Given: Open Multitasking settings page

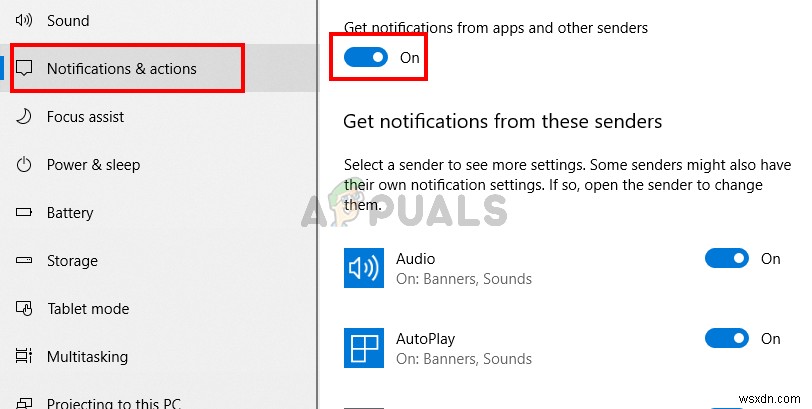Looking at the screenshot, I should click(x=87, y=357).
